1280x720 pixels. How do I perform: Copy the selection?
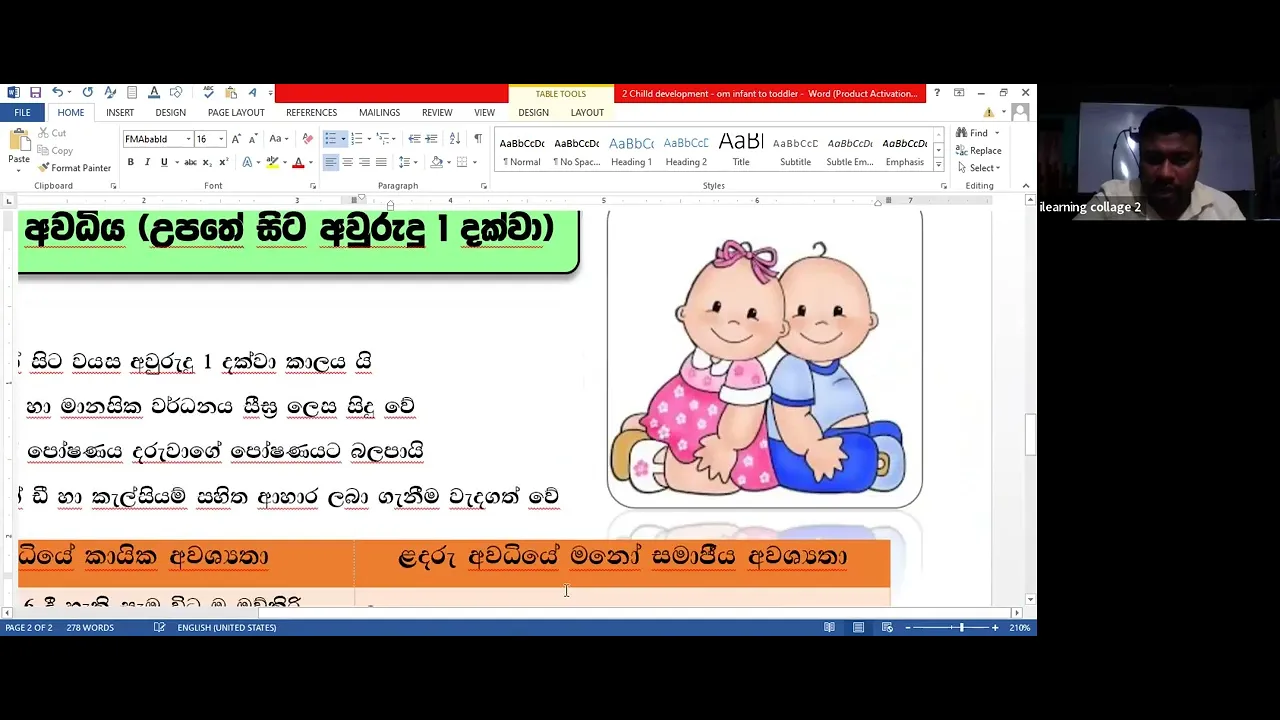point(55,151)
